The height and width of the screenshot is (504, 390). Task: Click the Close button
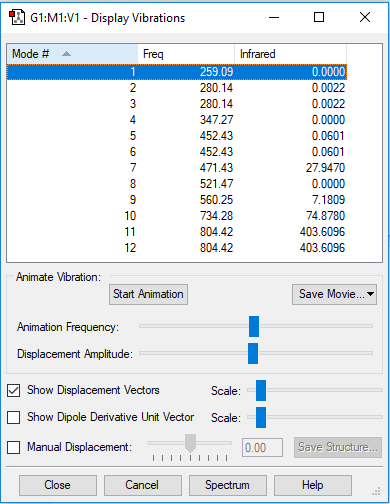pos(58,485)
